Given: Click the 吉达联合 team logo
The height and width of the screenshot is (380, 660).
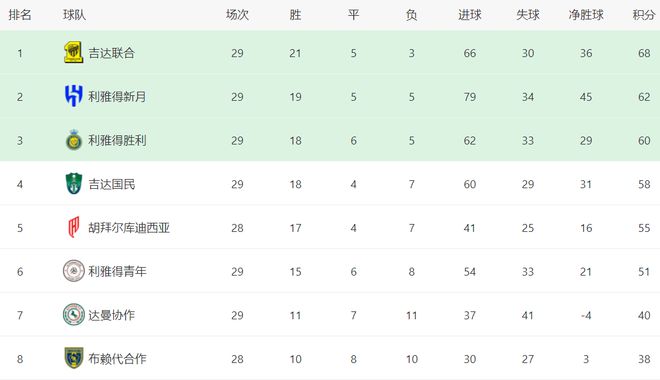Looking at the screenshot, I should point(73,53).
